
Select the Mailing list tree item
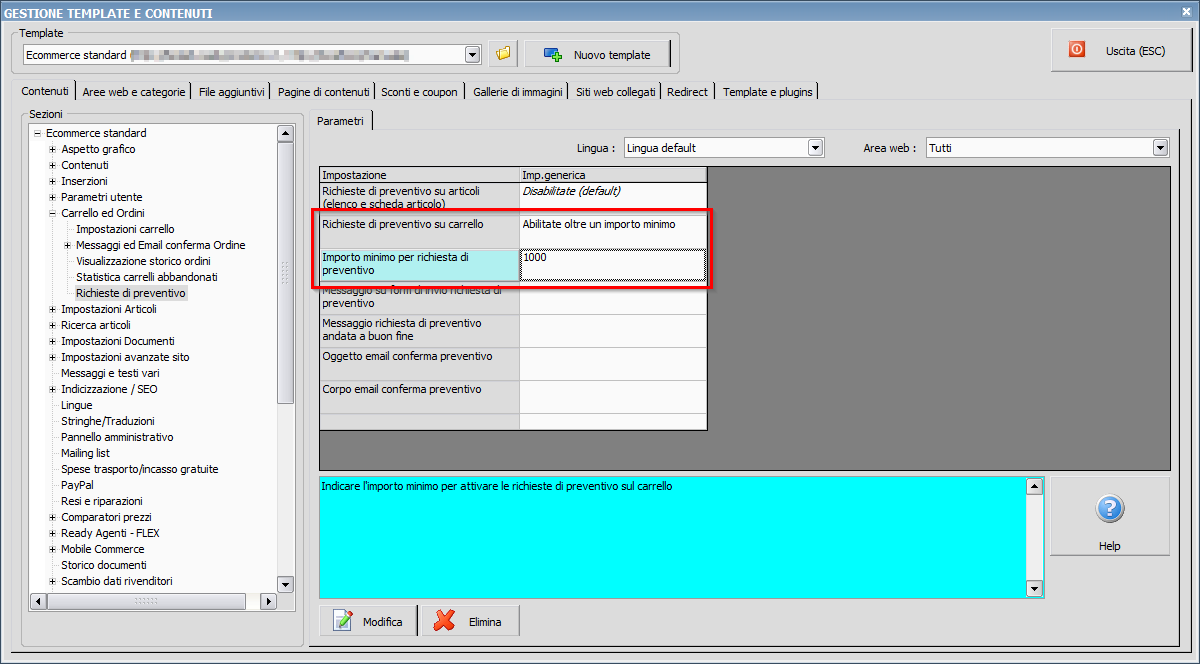(x=85, y=453)
